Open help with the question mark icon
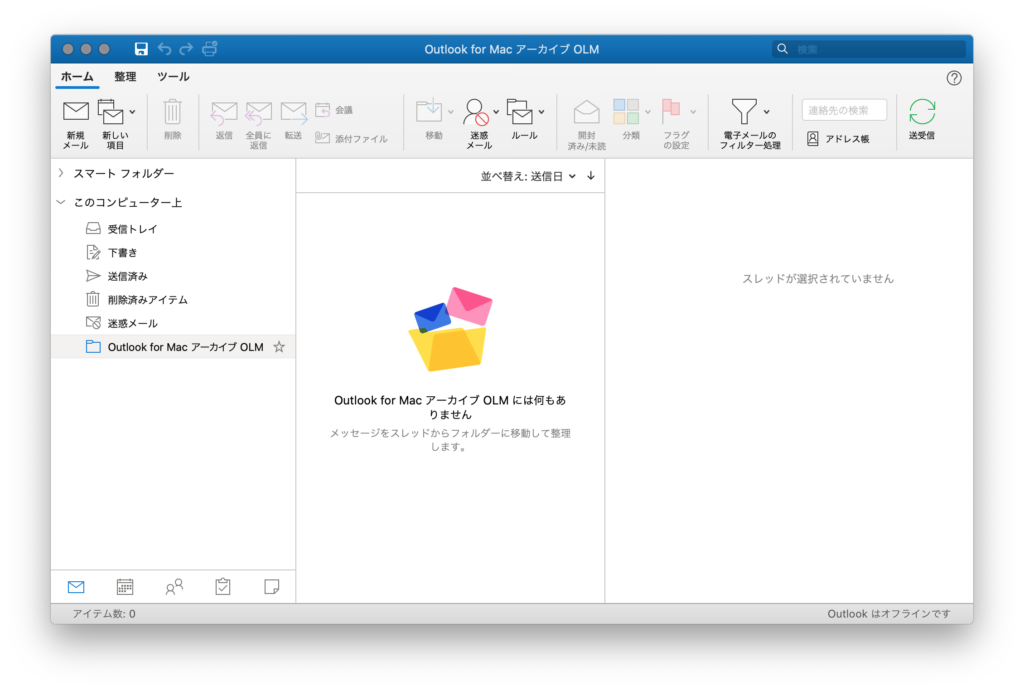1024x691 pixels. coord(954,78)
